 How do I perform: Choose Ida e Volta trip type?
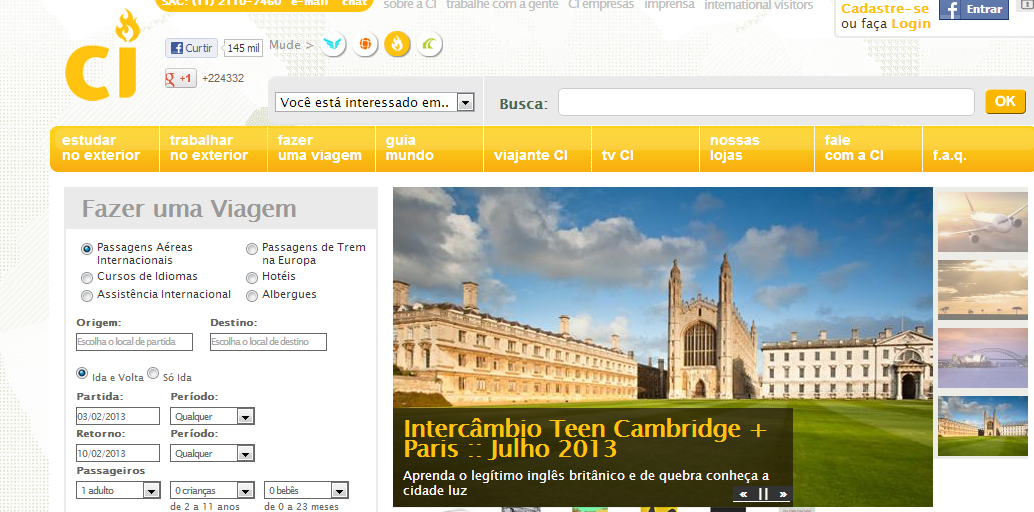82,373
